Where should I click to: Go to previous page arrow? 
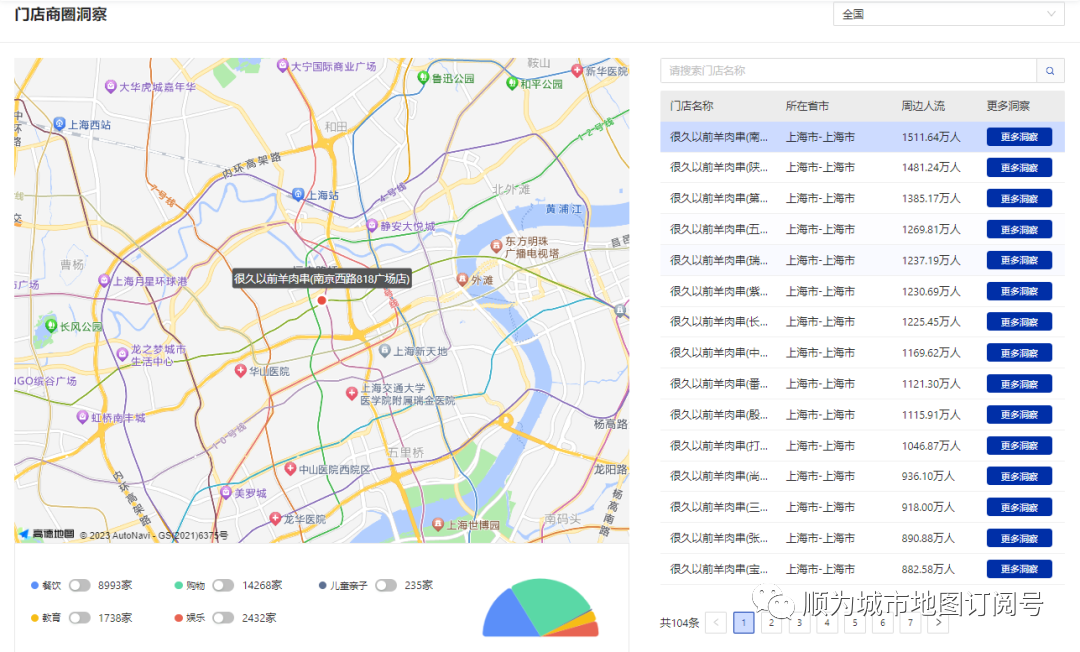tap(716, 622)
